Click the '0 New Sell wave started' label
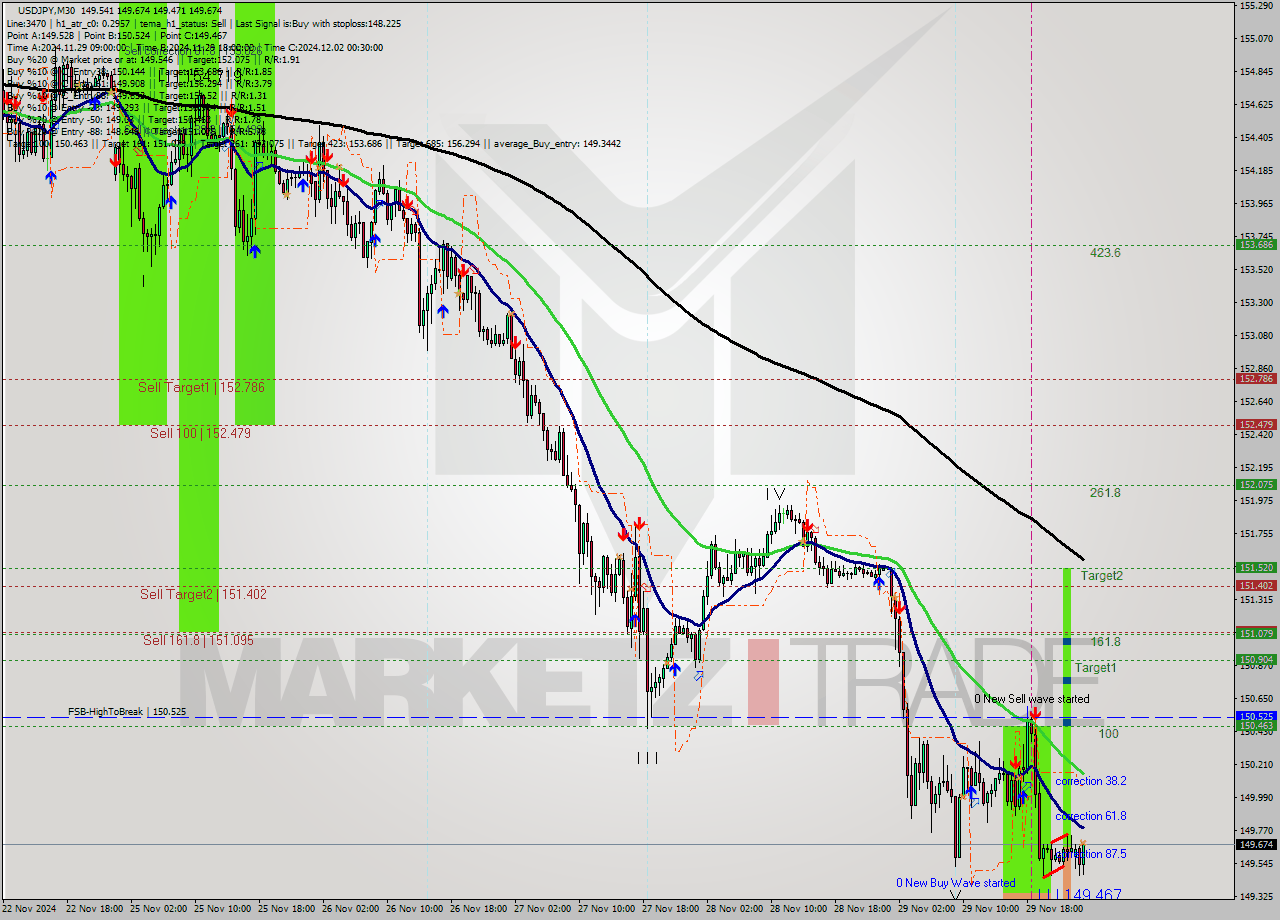Screen dimensions: 1280x920 click(x=1032, y=699)
